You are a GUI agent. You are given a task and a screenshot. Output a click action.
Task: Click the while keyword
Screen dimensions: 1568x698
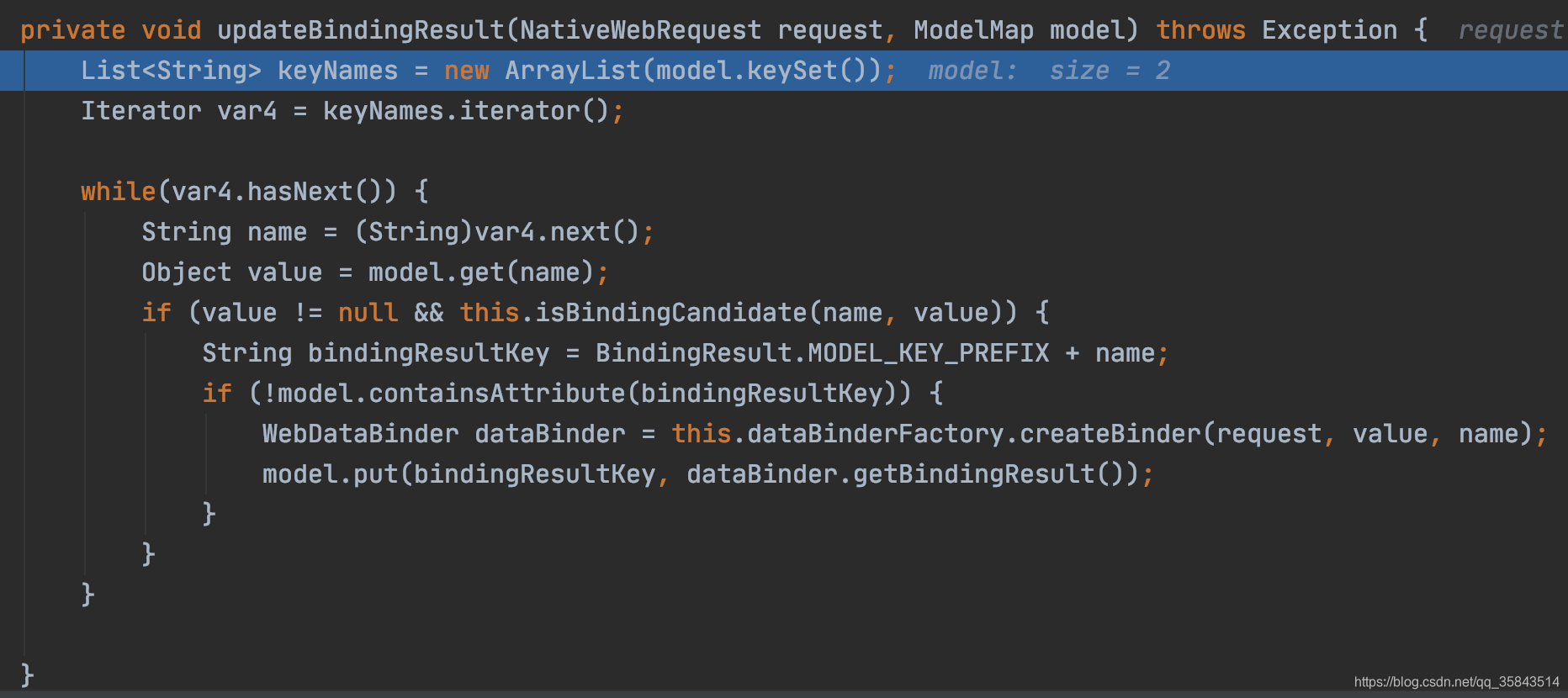tap(118, 192)
